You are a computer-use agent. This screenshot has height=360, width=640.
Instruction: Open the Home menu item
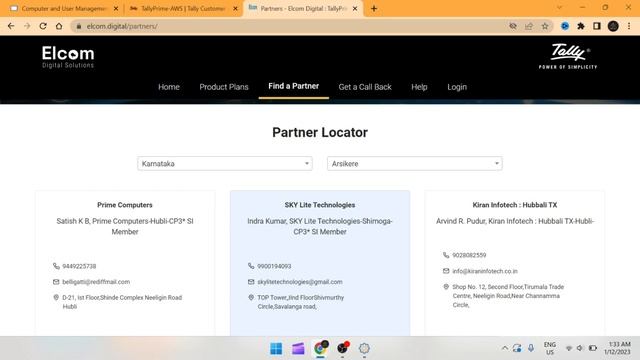pos(169,87)
